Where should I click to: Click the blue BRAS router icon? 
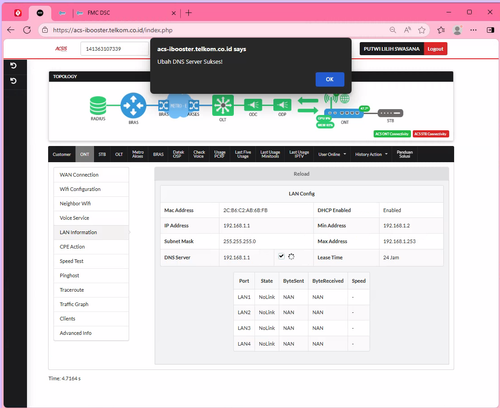(x=133, y=105)
